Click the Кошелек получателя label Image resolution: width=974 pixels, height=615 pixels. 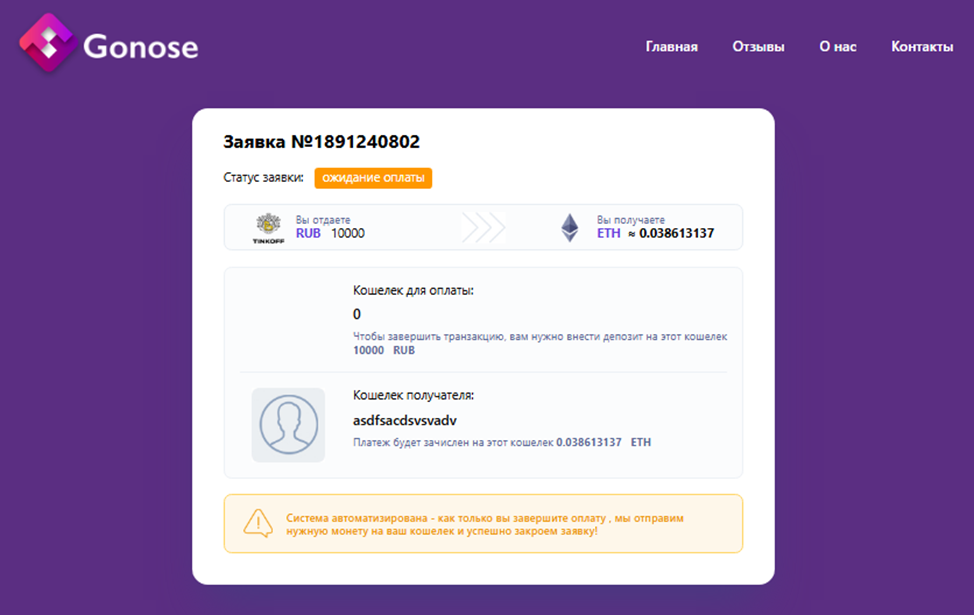(413, 395)
